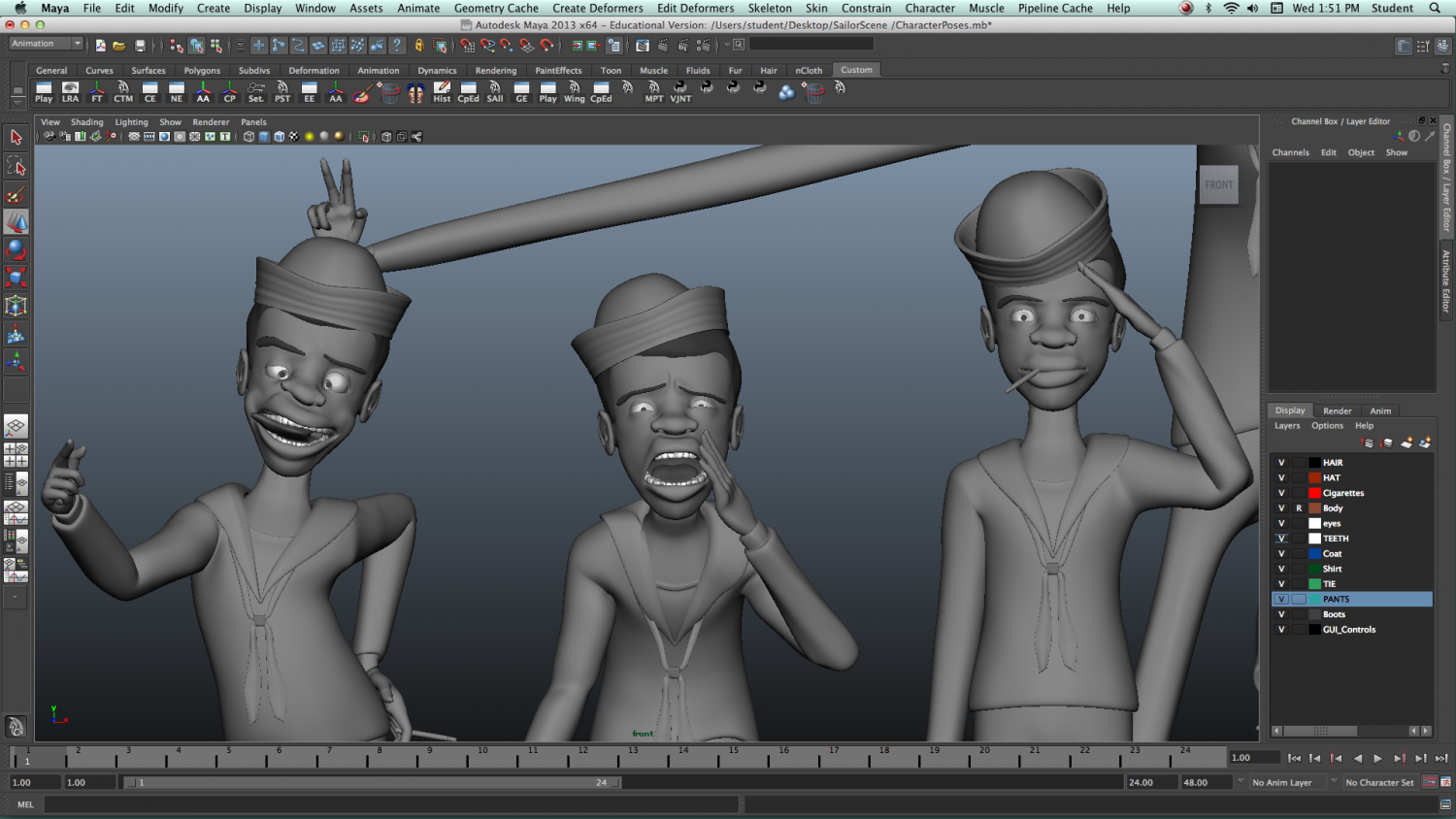Activate the Scale tool cube icon
This screenshot has height=819, width=1456.
16,278
